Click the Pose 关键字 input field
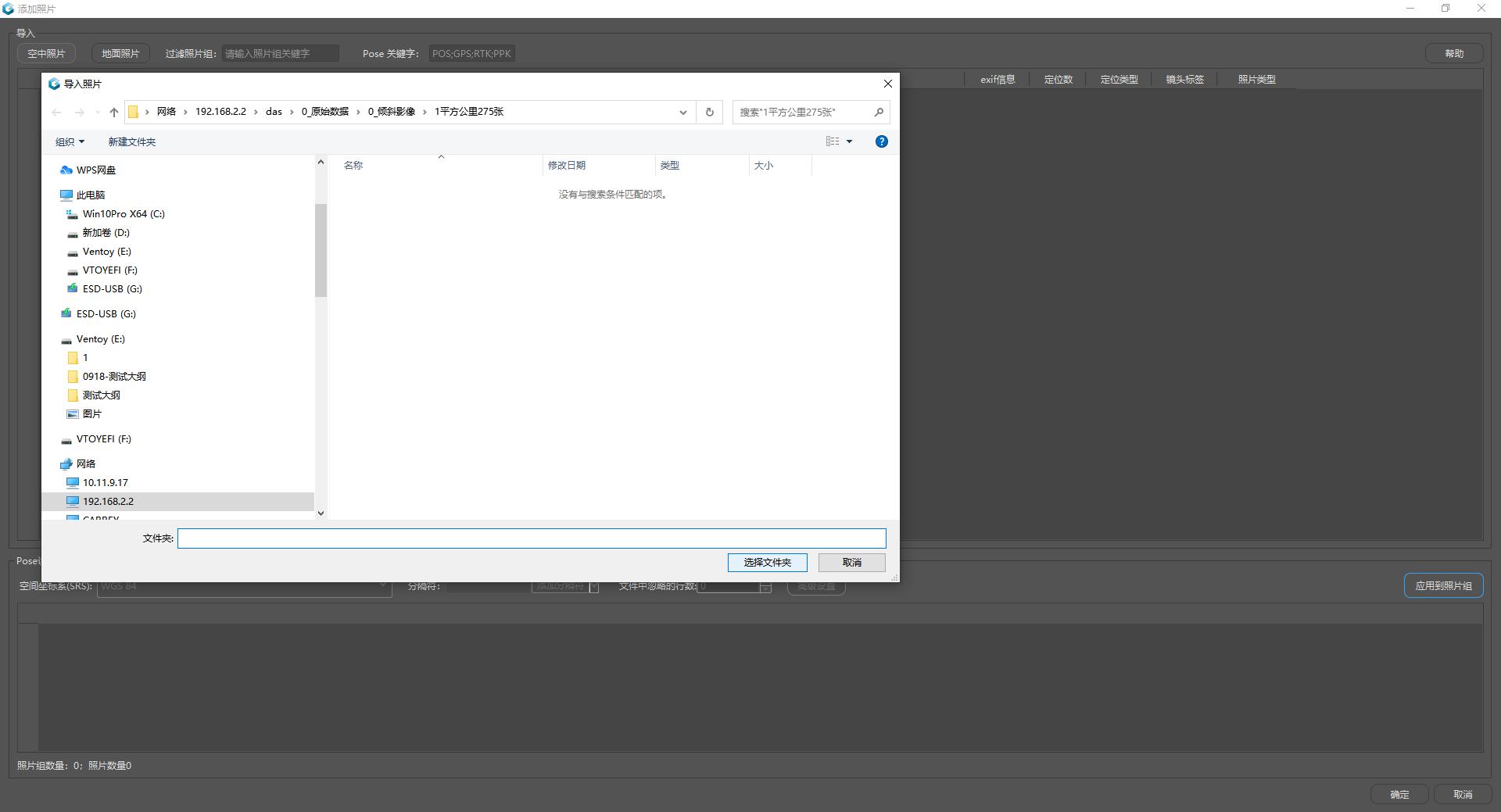The height and width of the screenshot is (812, 1501). 472,53
